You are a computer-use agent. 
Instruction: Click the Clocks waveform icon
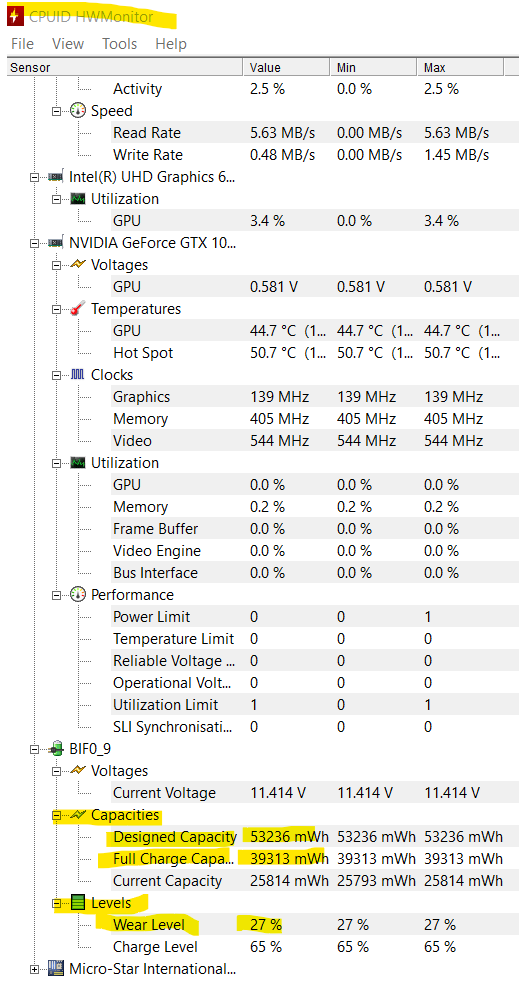point(77,375)
